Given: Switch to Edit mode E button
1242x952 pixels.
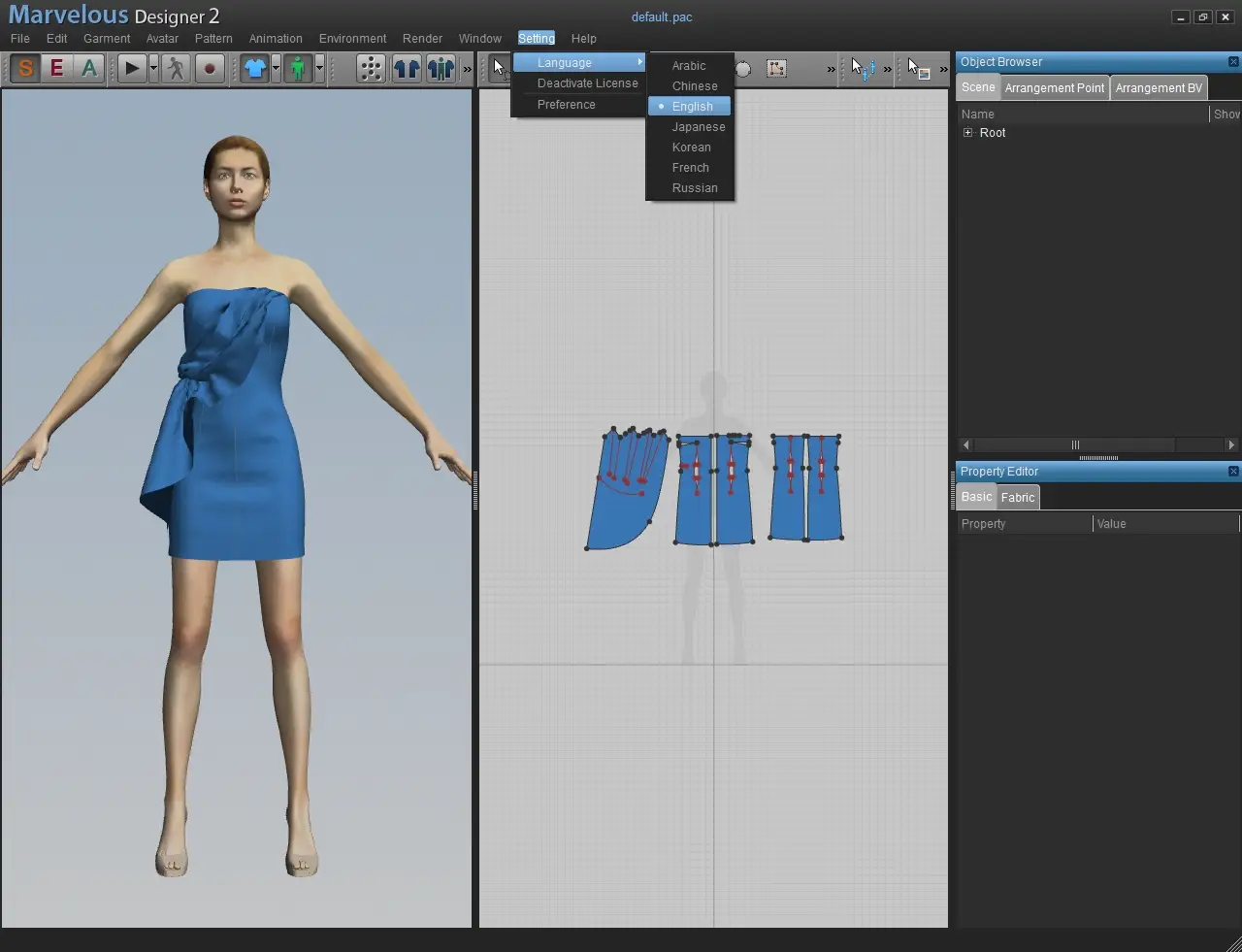Looking at the screenshot, I should (x=57, y=68).
